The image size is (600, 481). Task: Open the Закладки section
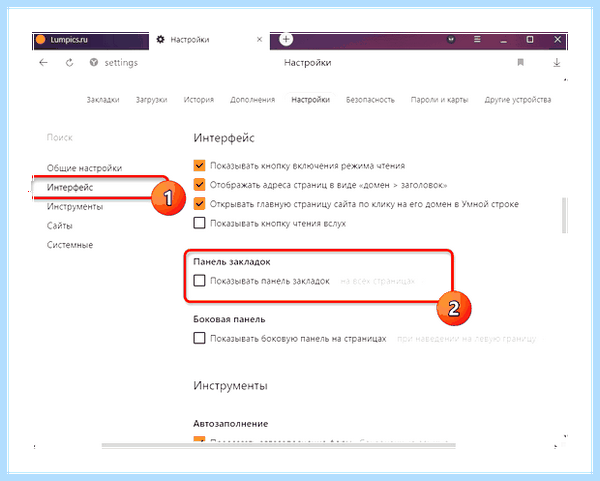(x=103, y=100)
